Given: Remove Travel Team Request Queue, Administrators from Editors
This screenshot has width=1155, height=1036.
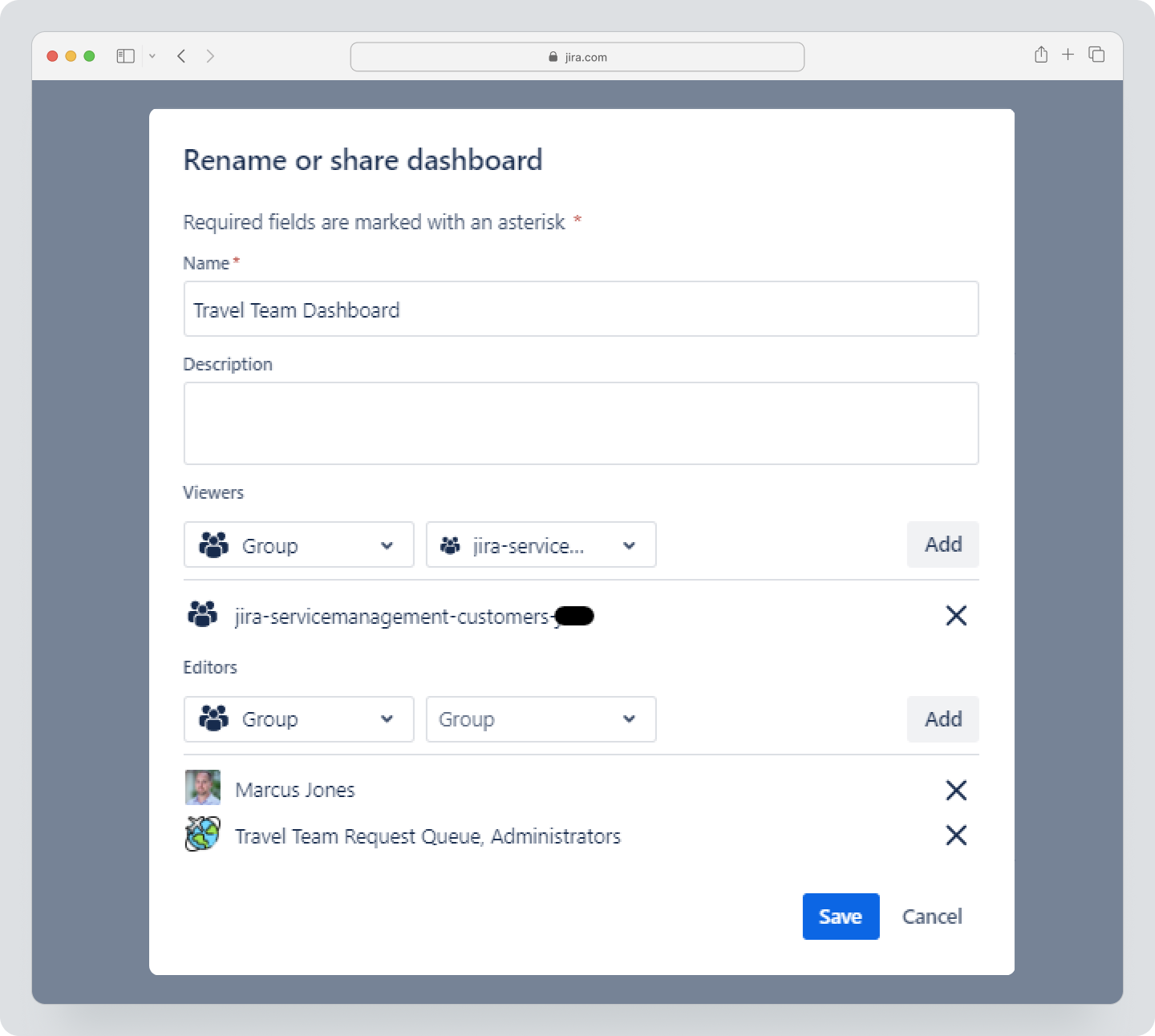Looking at the screenshot, I should coord(956,836).
